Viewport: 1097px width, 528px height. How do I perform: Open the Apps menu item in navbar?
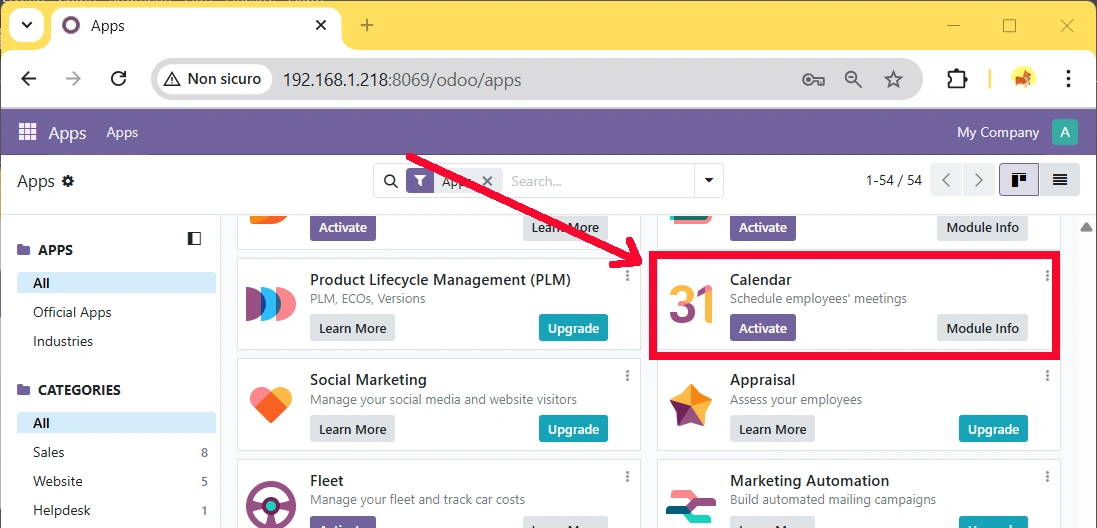pos(122,132)
